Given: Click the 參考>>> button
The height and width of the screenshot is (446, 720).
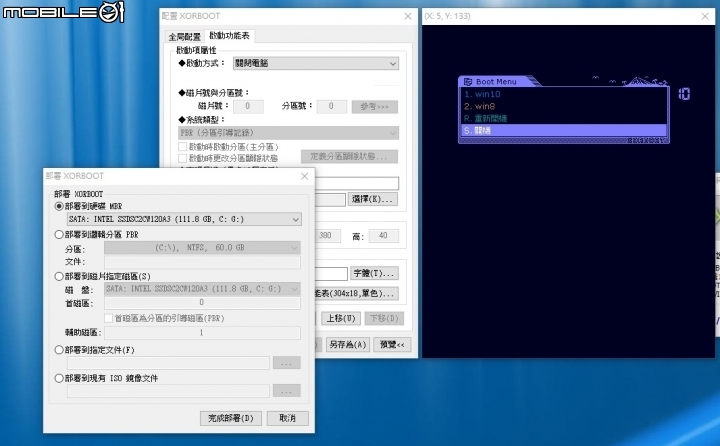Looking at the screenshot, I should (375, 107).
